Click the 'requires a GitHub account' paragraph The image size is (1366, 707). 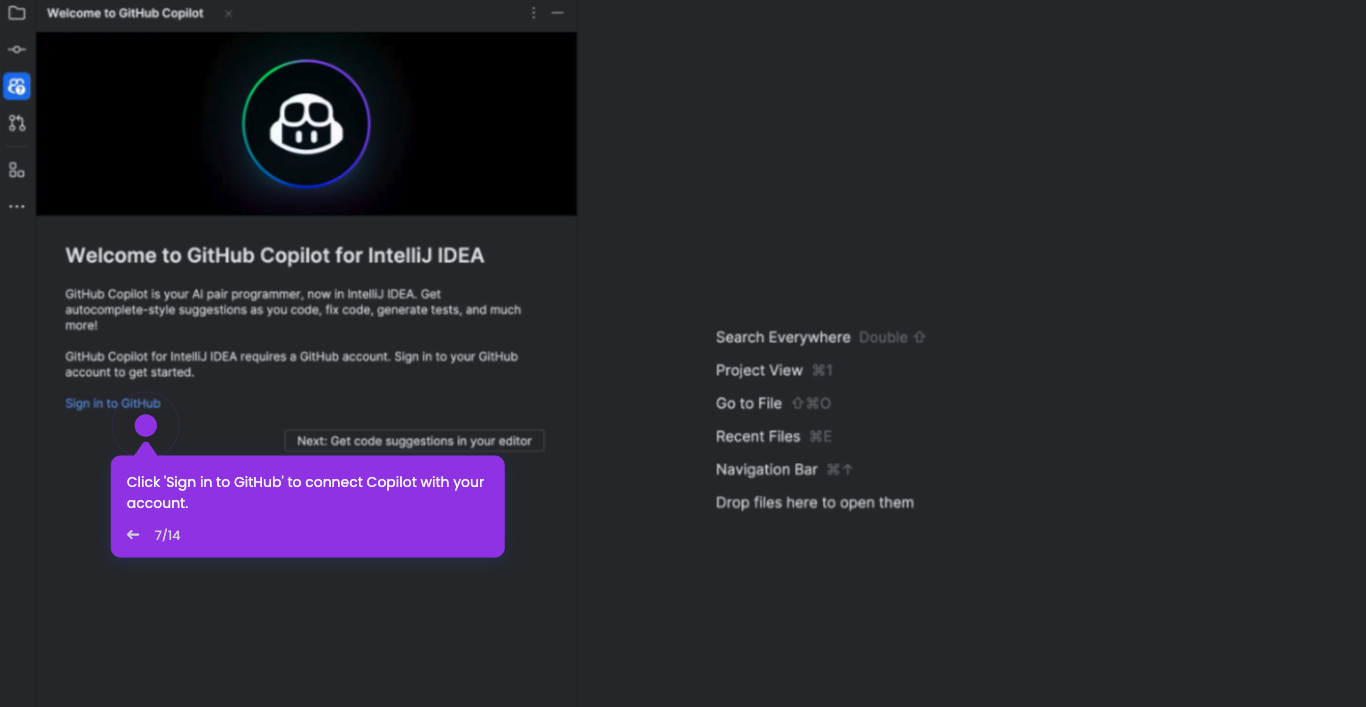tap(292, 364)
